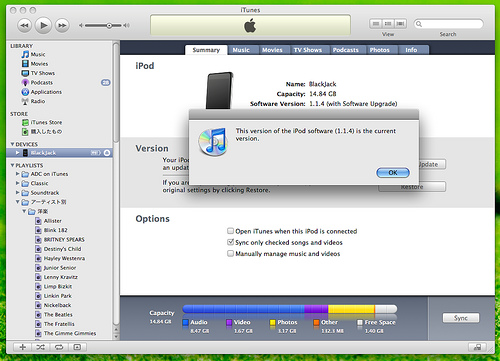The image size is (500, 361).
Task: Select the The Beatles smart playlist
Action: click(x=54, y=314)
